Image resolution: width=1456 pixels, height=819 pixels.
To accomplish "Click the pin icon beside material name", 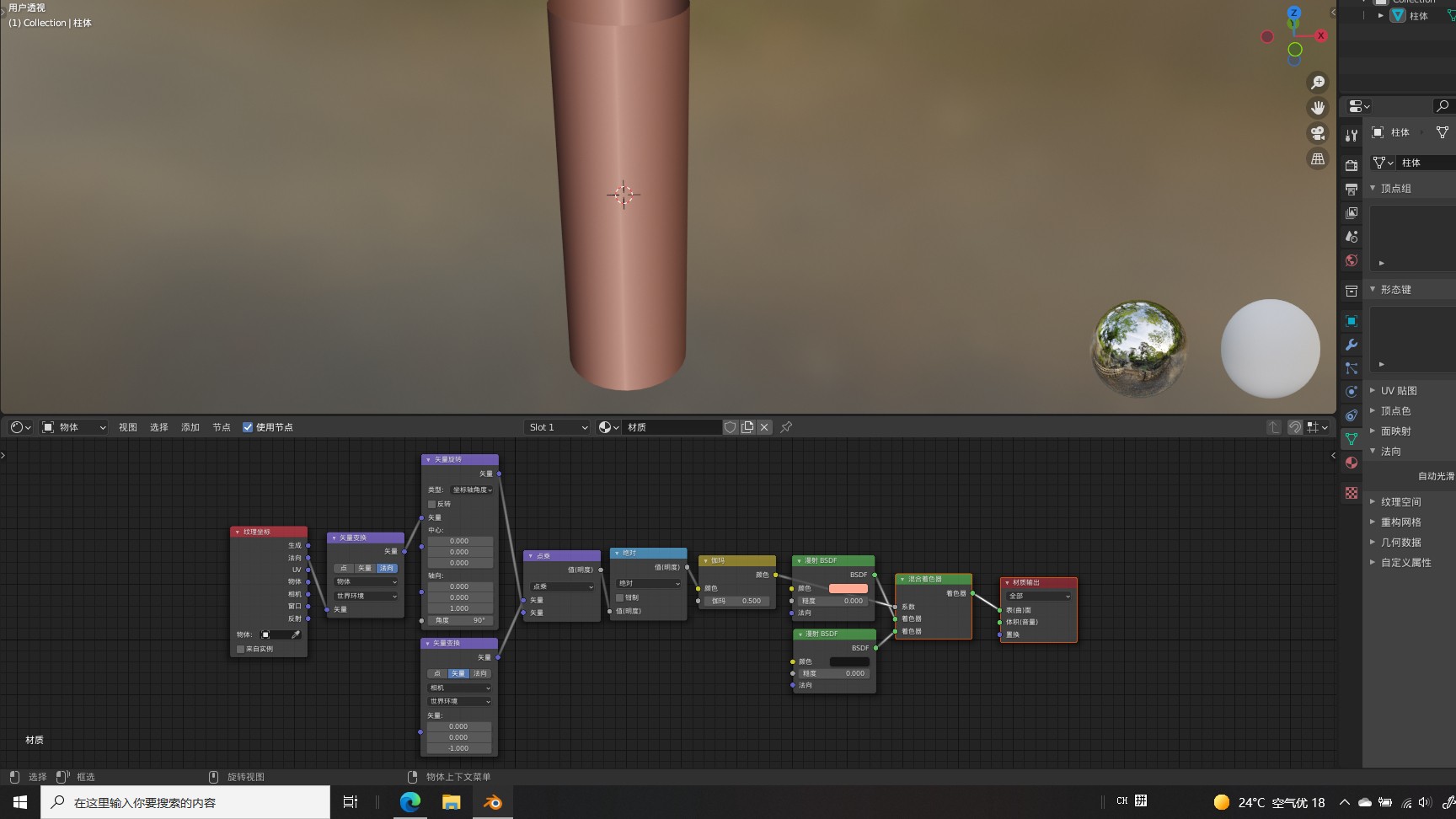I will click(786, 427).
